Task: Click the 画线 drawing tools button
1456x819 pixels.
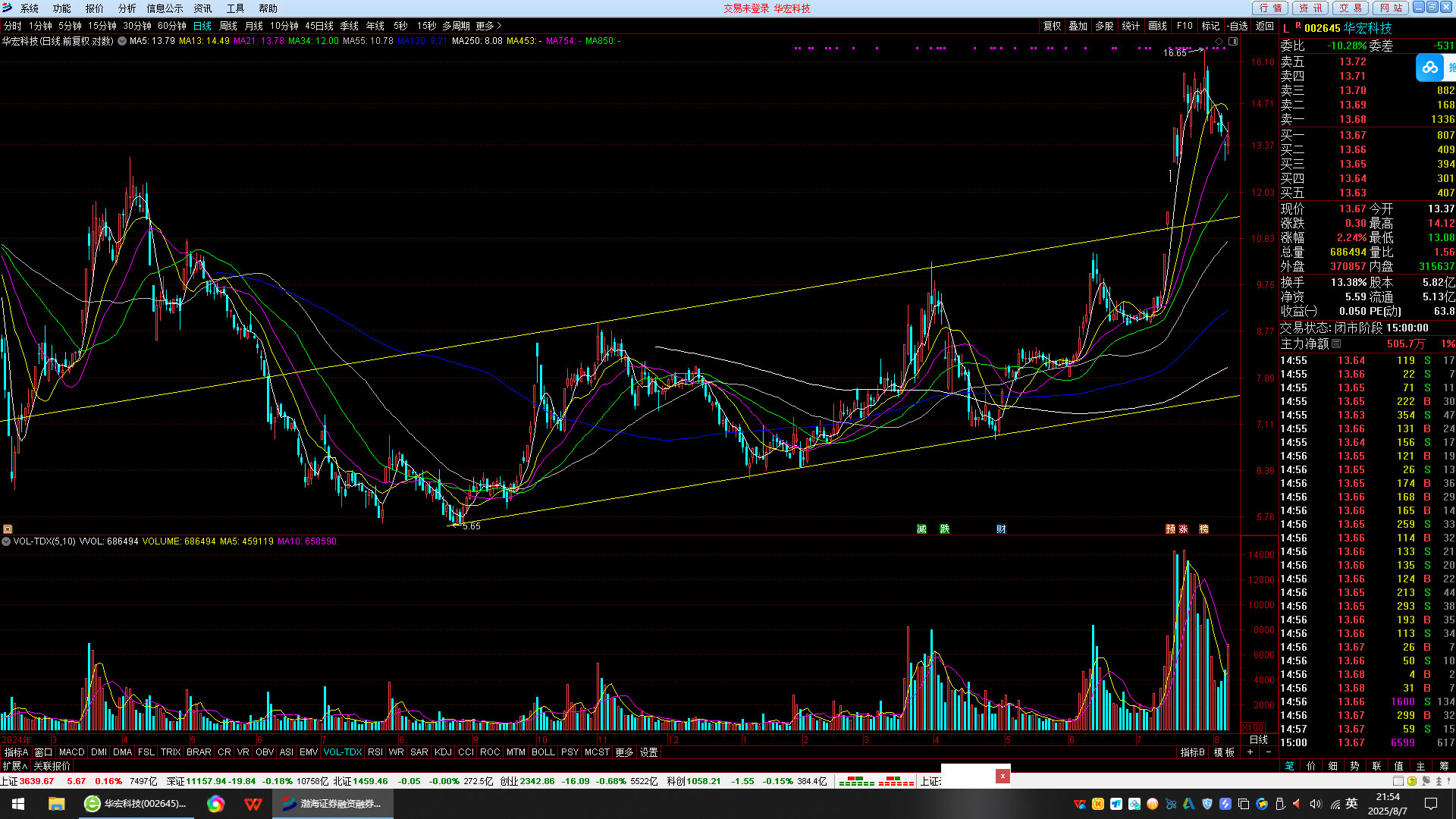Action: (1157, 26)
